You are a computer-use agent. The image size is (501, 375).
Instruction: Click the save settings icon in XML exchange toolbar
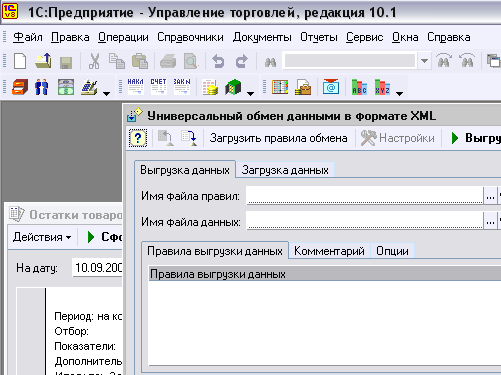pyautogui.click(x=189, y=138)
